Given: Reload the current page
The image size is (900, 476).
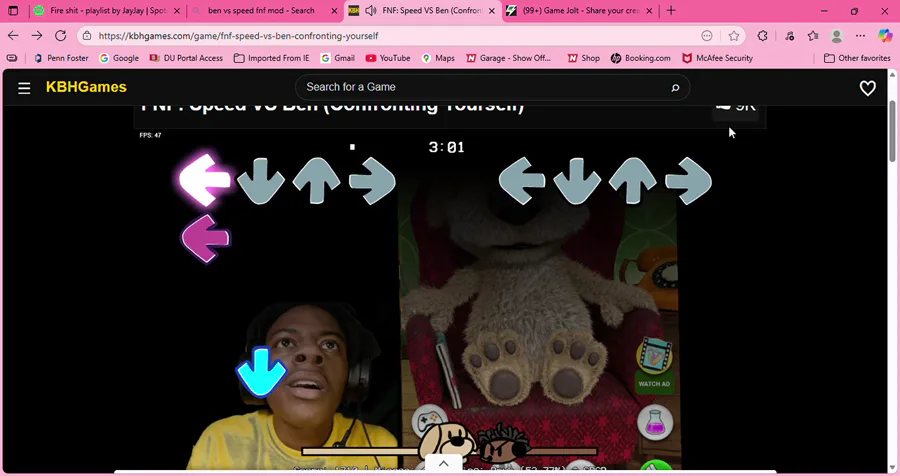Looking at the screenshot, I should click(60, 36).
